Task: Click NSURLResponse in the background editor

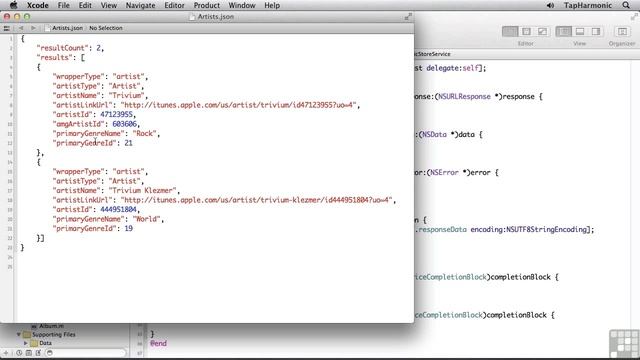Action: click(464, 97)
